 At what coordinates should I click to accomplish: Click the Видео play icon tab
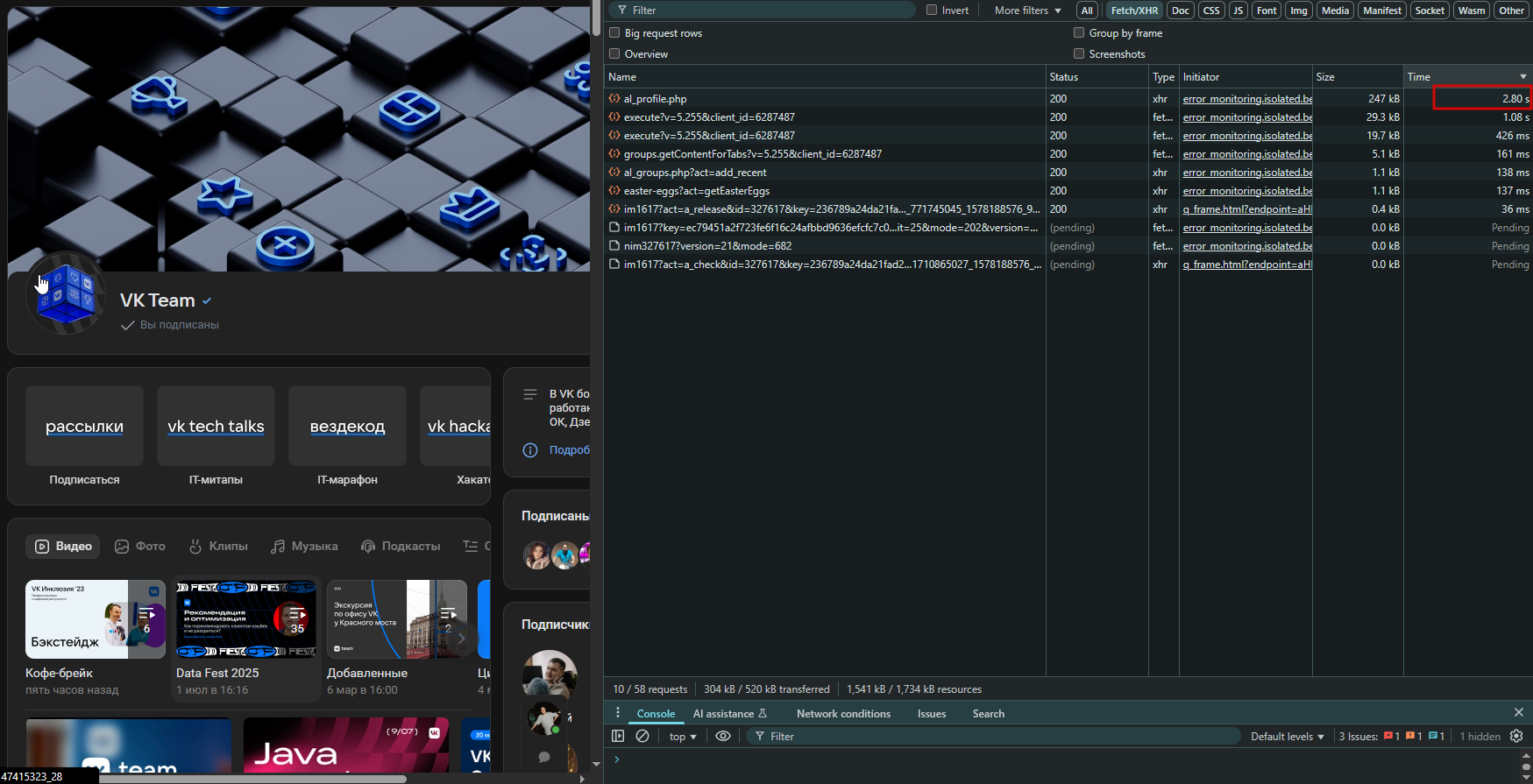pyautogui.click(x=41, y=546)
